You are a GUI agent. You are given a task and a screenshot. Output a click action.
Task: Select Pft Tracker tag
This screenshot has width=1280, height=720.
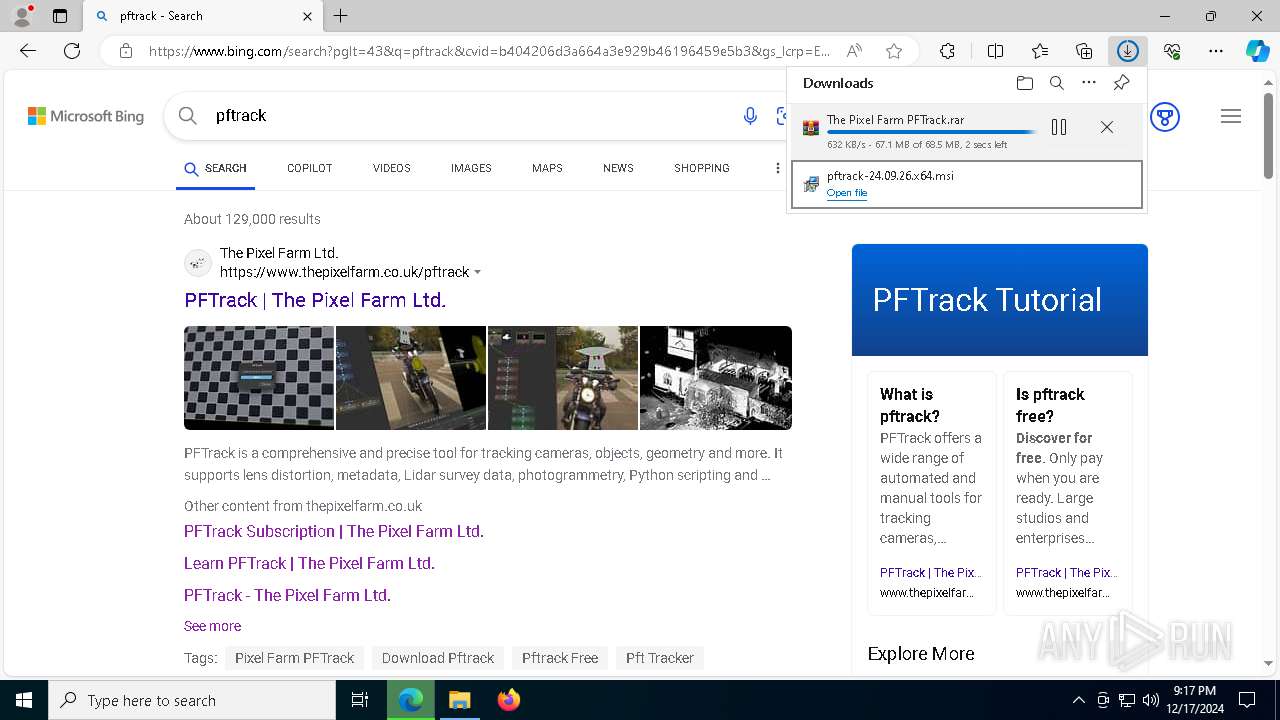click(x=660, y=658)
